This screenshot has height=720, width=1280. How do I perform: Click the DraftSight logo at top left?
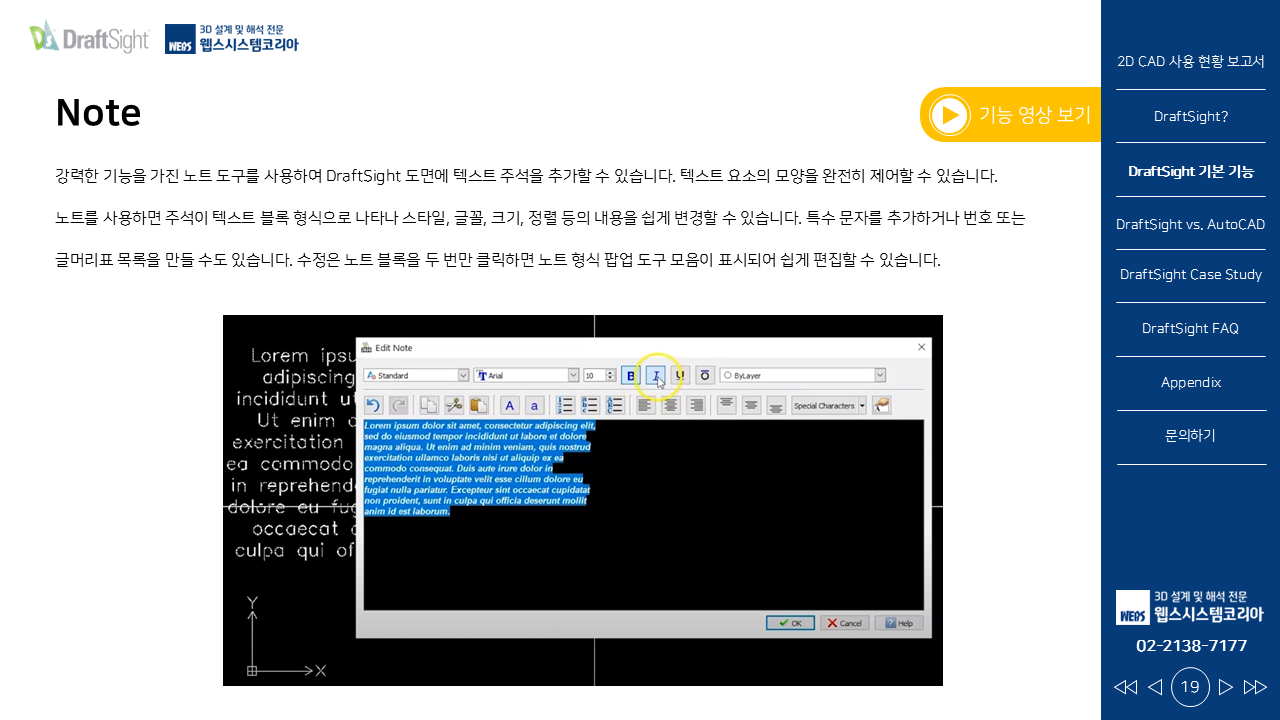89,37
